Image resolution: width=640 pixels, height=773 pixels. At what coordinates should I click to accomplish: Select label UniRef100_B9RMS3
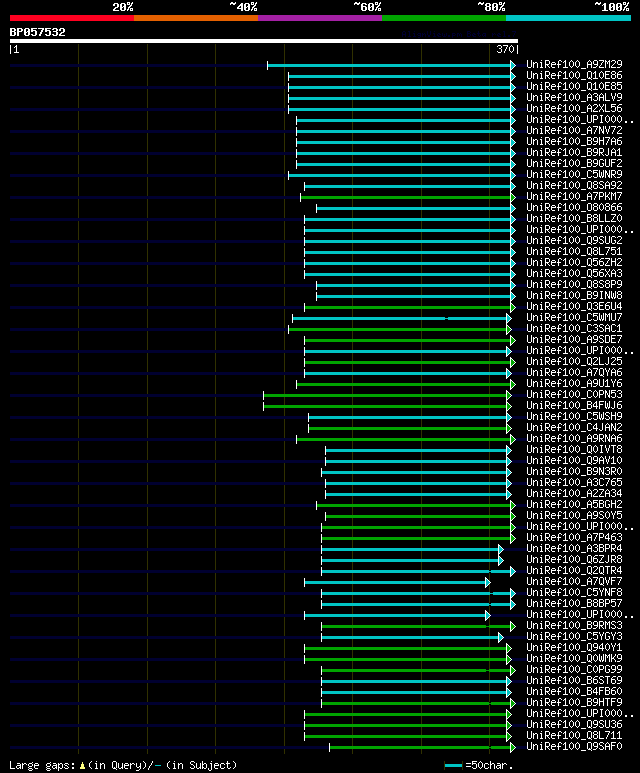pyautogui.click(x=574, y=626)
